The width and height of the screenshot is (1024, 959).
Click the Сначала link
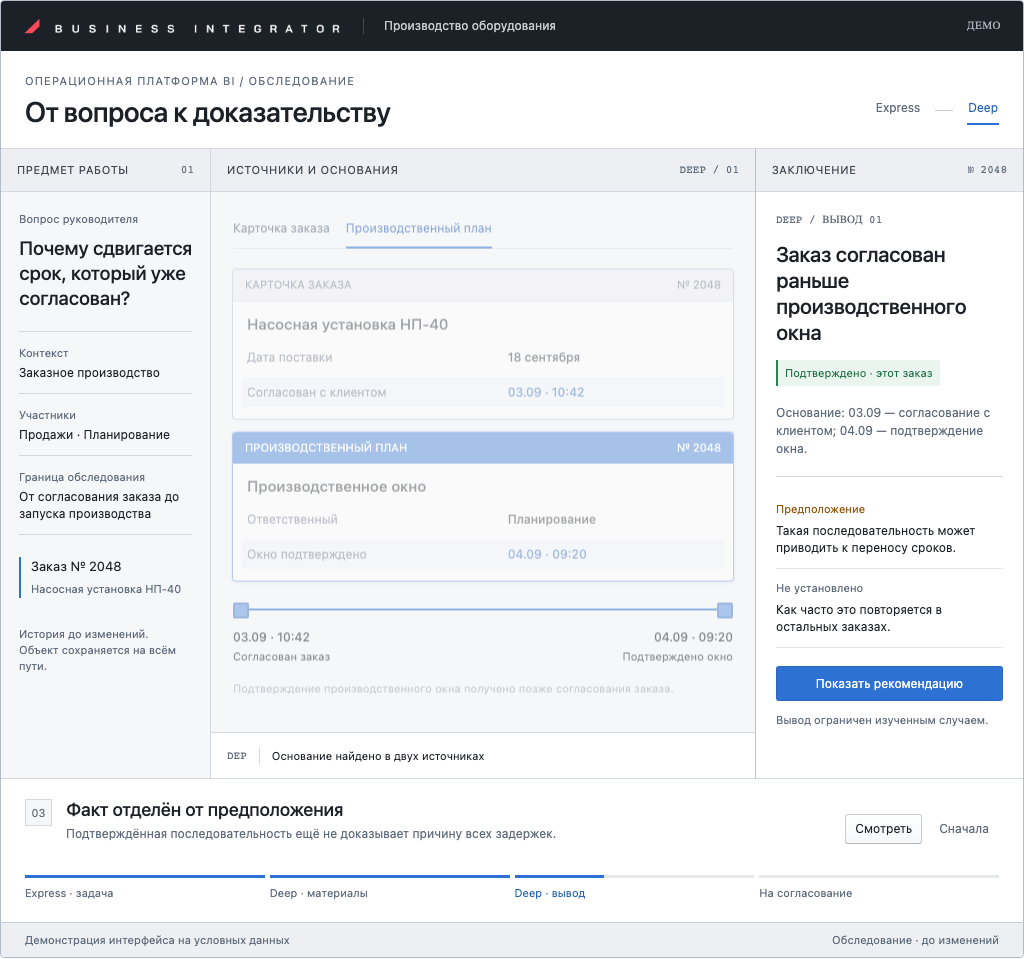[x=963, y=829]
